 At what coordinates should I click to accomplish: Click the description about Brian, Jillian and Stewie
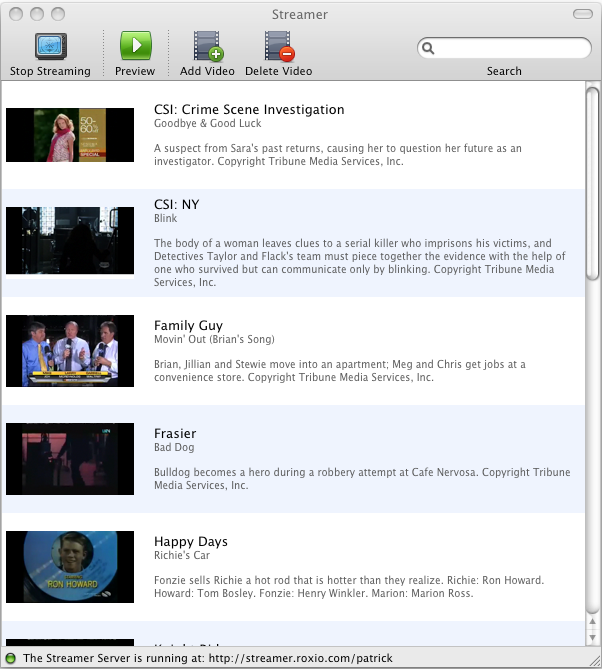340,370
